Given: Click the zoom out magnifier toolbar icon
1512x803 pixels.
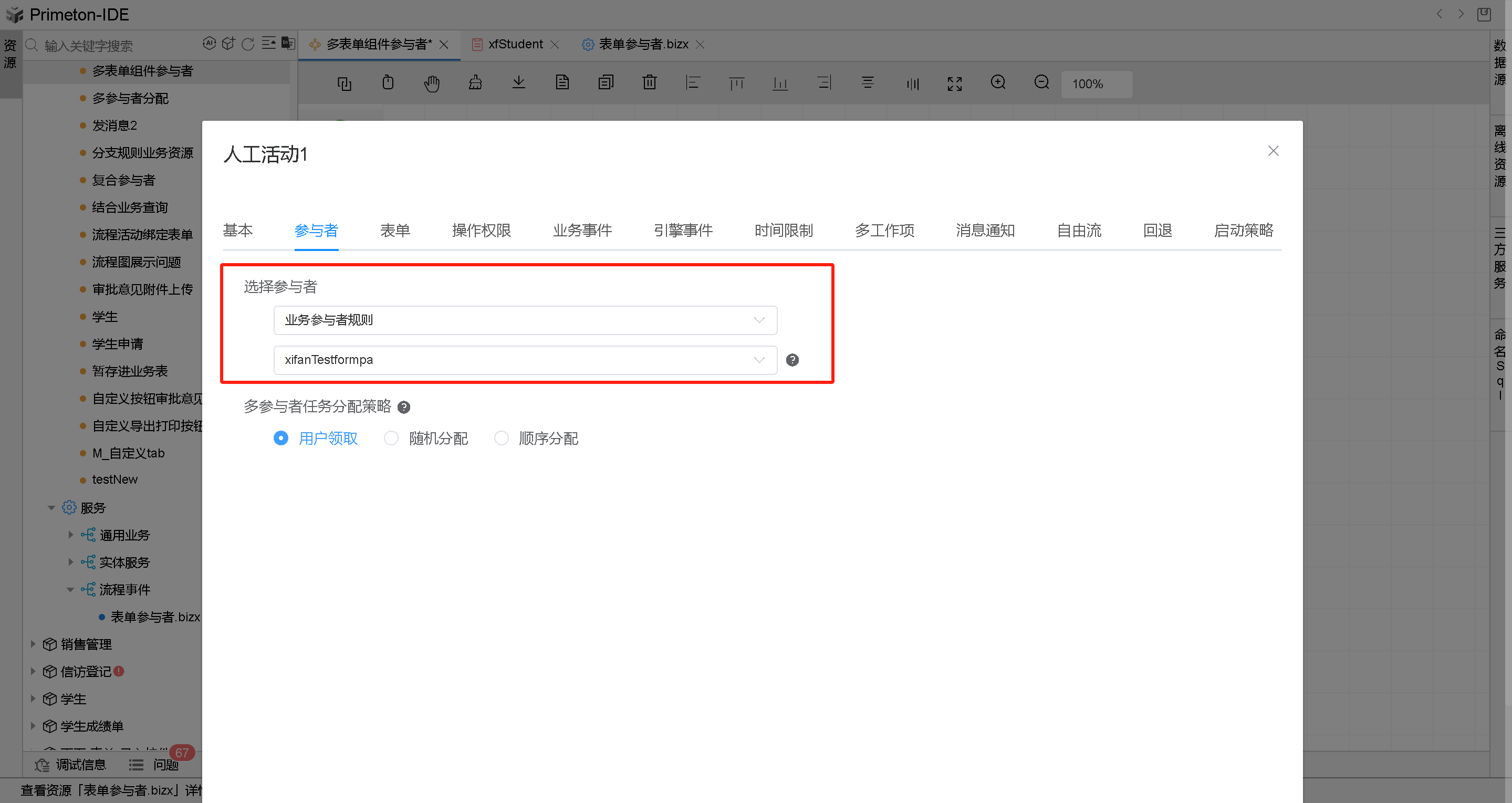Looking at the screenshot, I should pos(1041,82).
